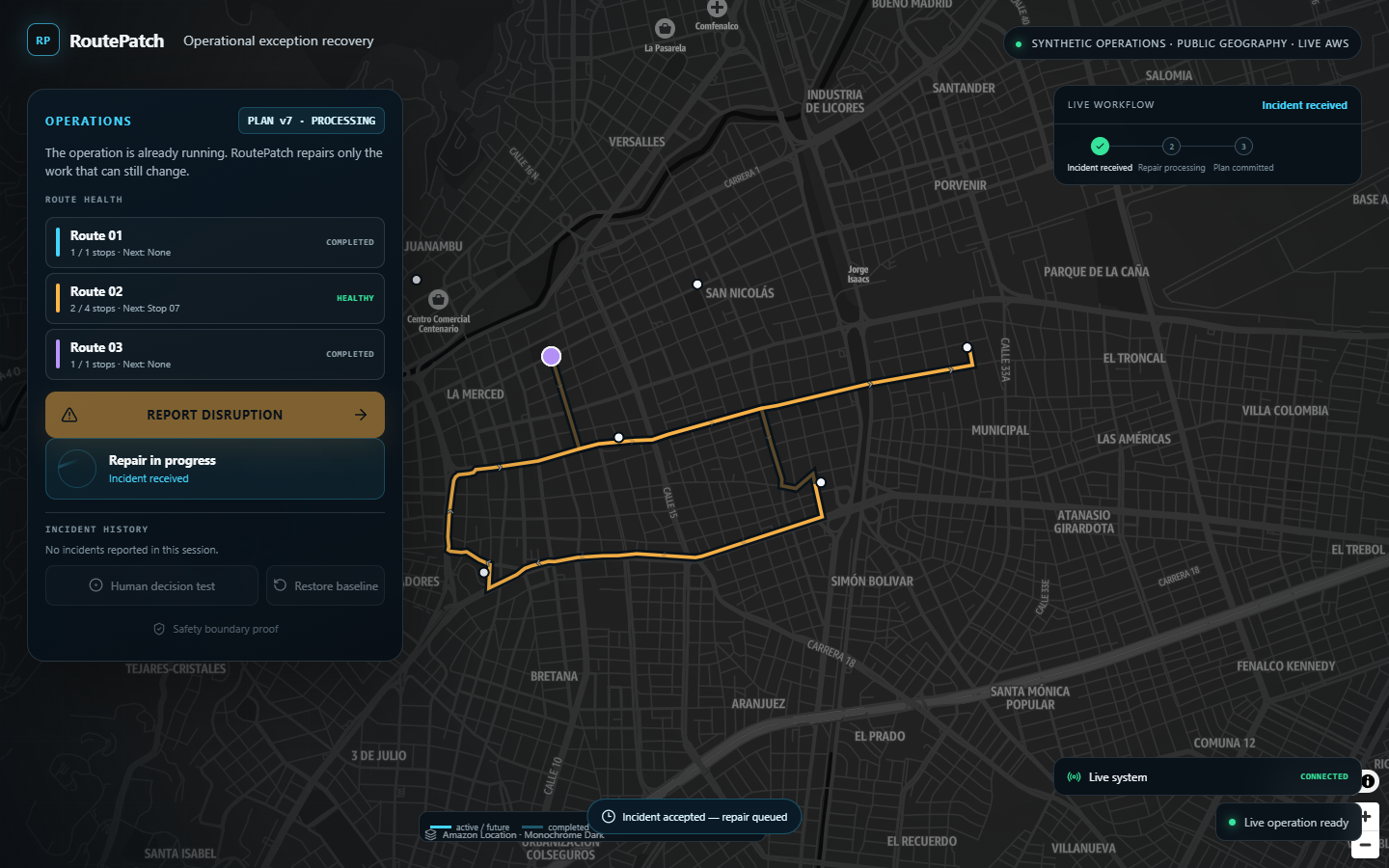Open the Route 03 card
This screenshot has width=1389, height=868.
click(x=215, y=354)
